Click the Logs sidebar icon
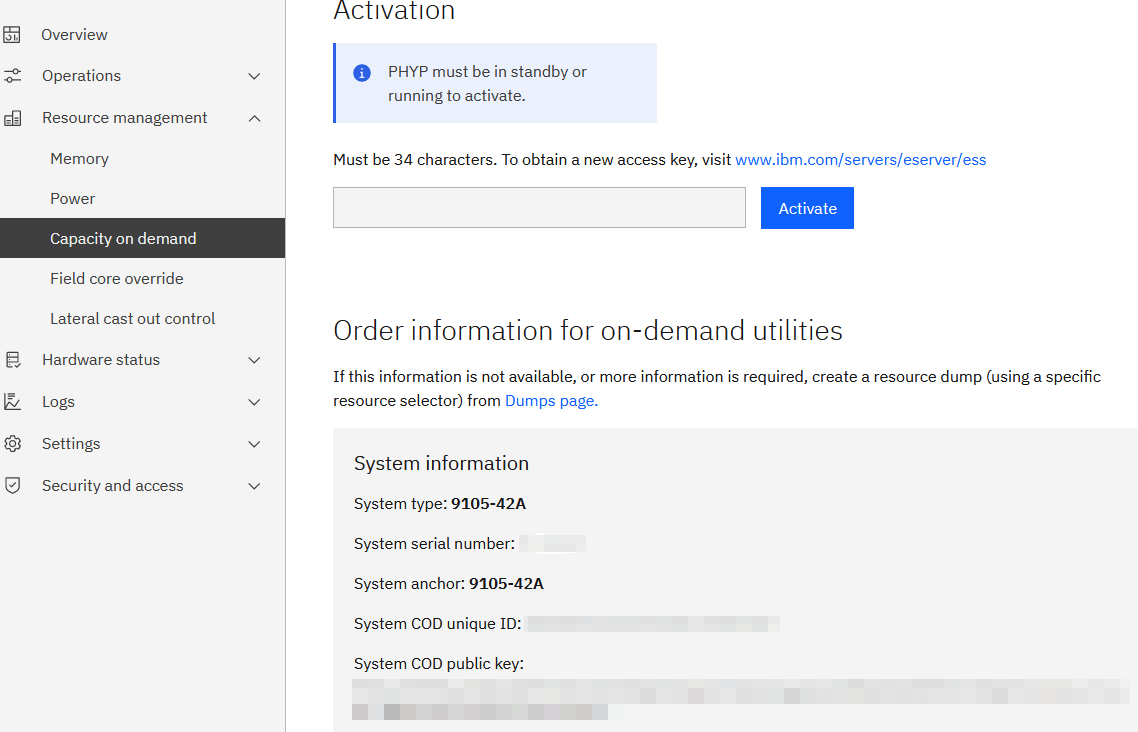Image resolution: width=1138 pixels, height=732 pixels. (x=13, y=401)
